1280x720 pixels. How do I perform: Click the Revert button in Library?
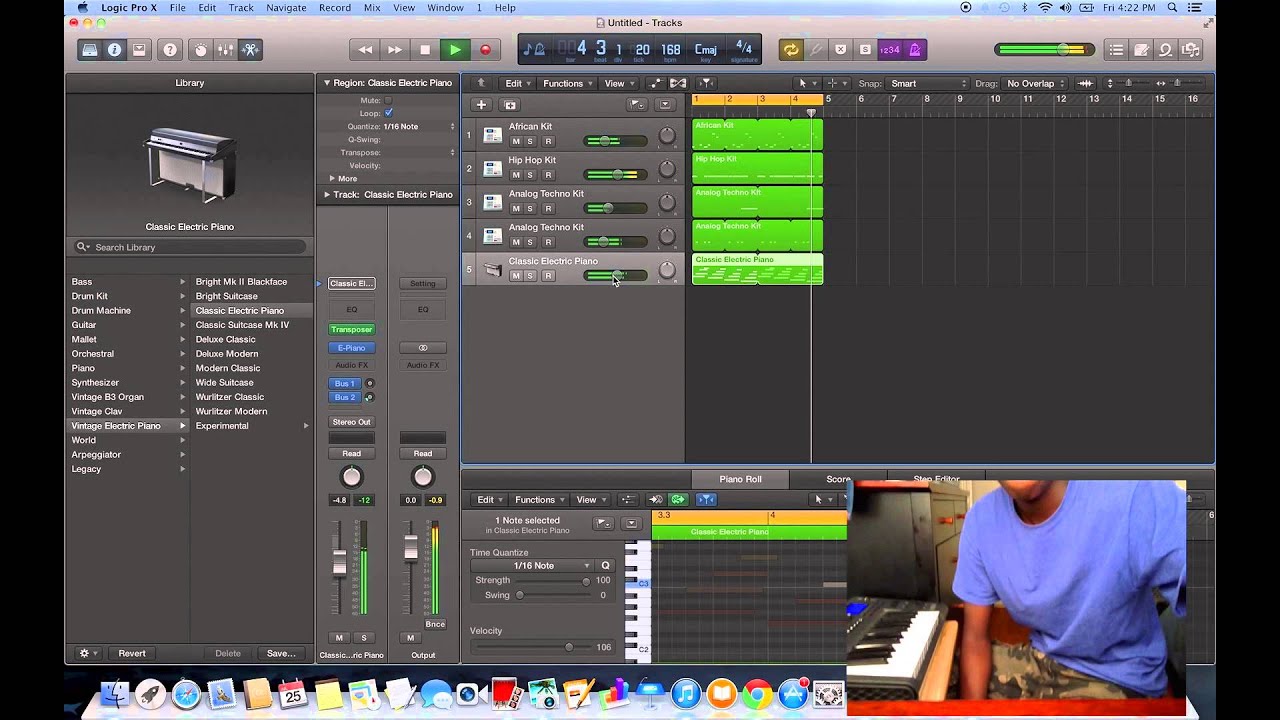pos(132,654)
